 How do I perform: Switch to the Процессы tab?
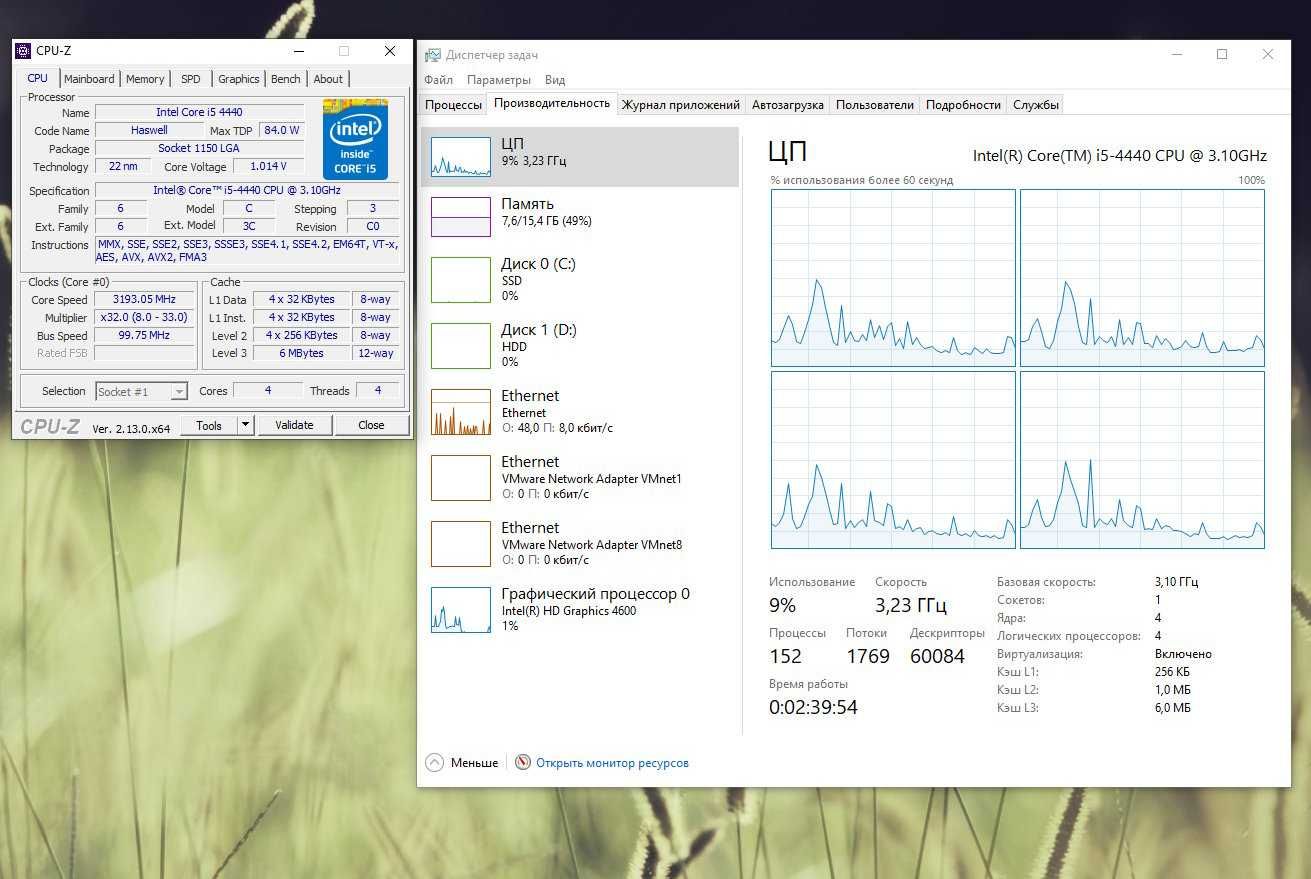coord(453,104)
